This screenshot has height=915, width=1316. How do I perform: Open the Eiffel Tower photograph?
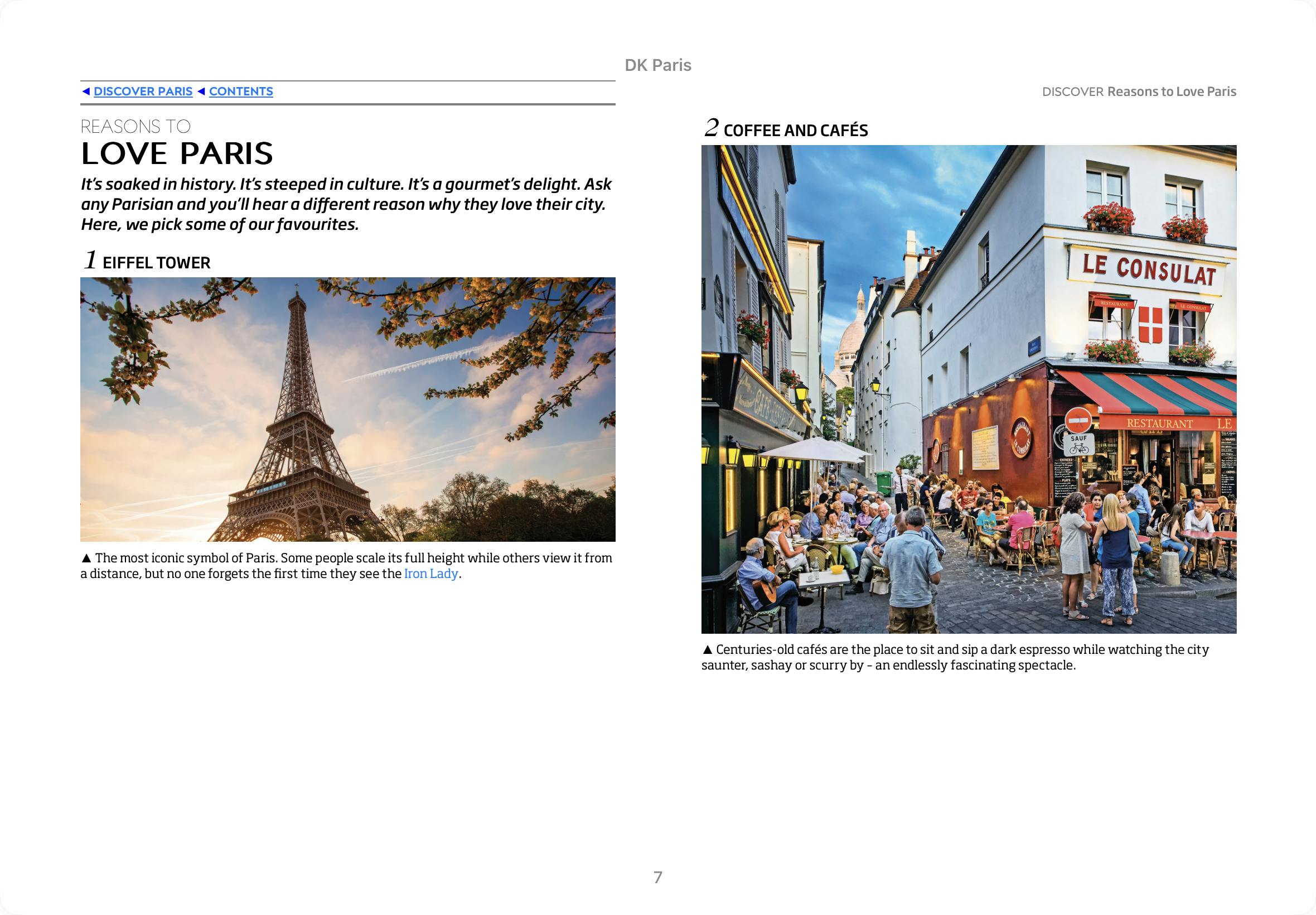(x=348, y=410)
